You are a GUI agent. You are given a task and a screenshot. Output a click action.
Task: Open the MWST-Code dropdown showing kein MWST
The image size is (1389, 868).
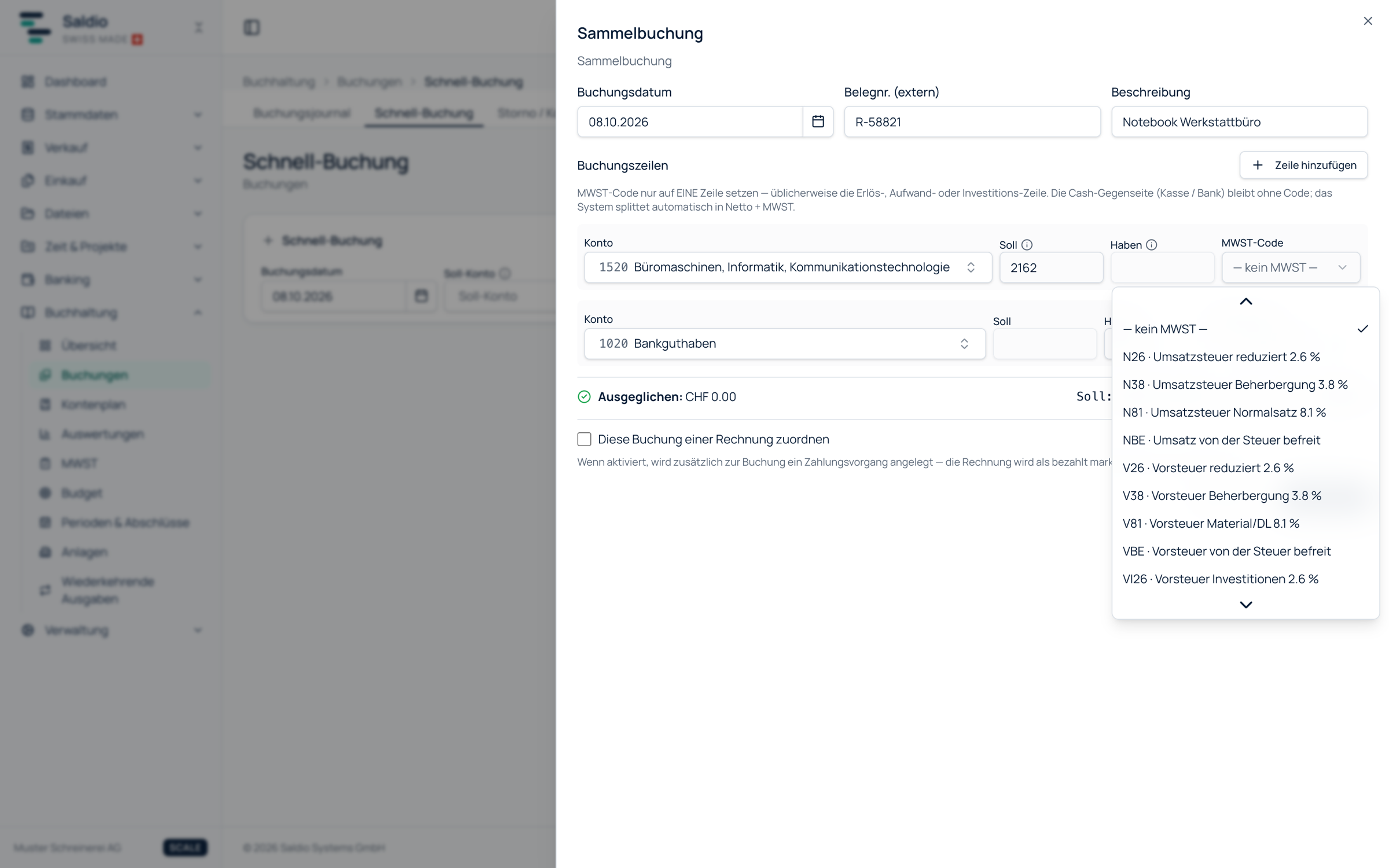click(x=1291, y=267)
